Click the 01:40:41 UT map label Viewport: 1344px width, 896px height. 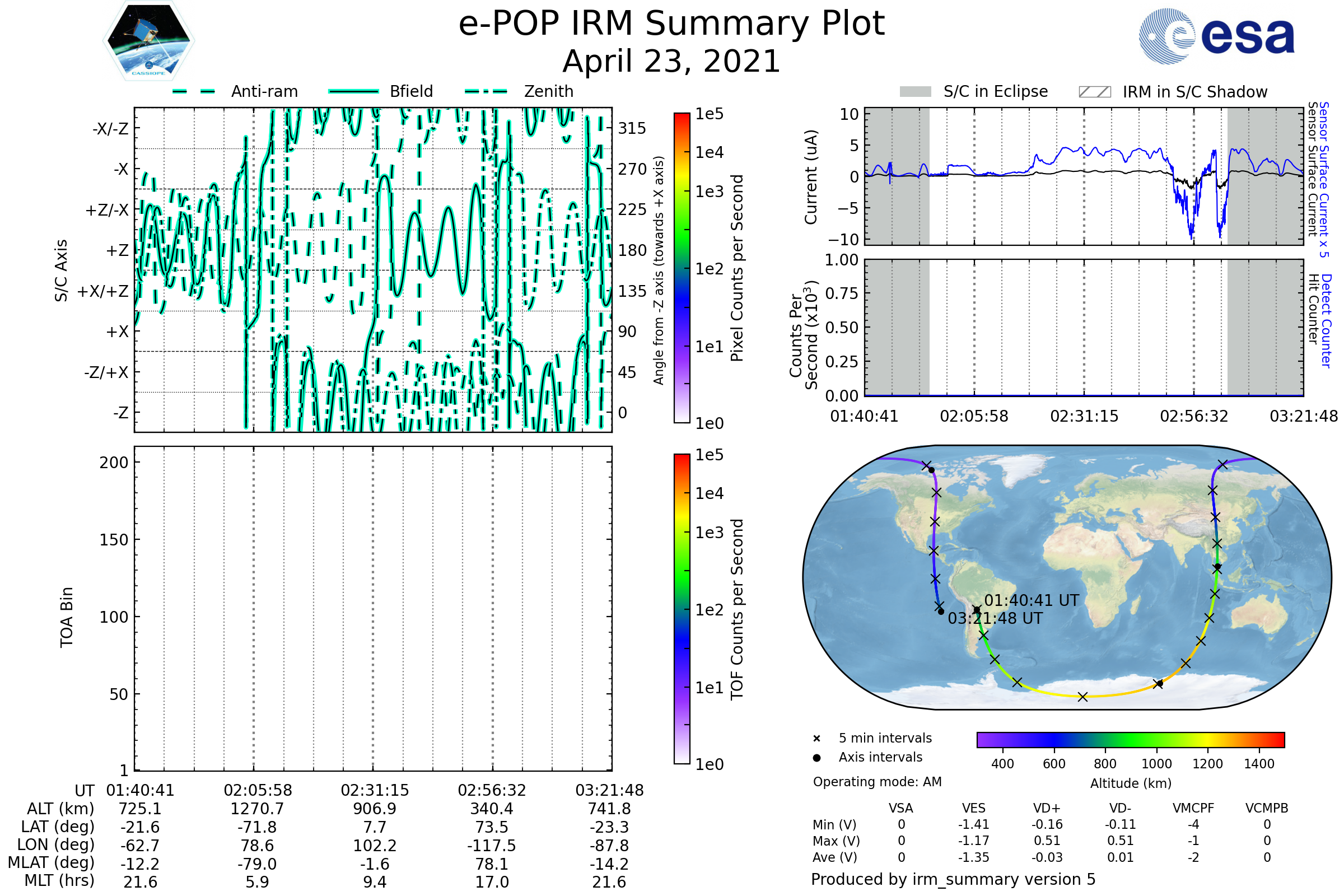(1031, 600)
